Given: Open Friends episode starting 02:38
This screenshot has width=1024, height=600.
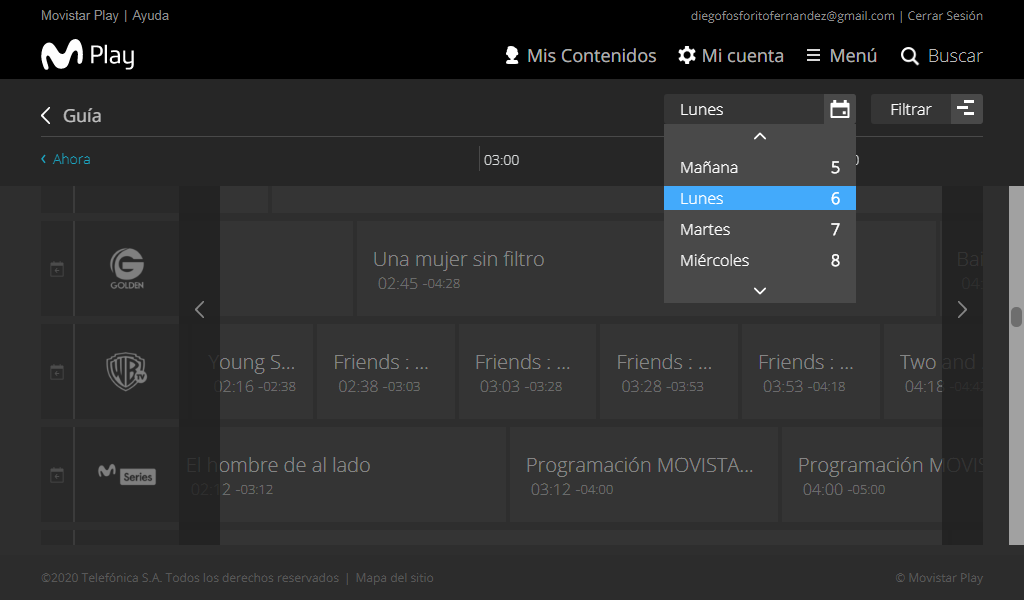Looking at the screenshot, I should 386,371.
